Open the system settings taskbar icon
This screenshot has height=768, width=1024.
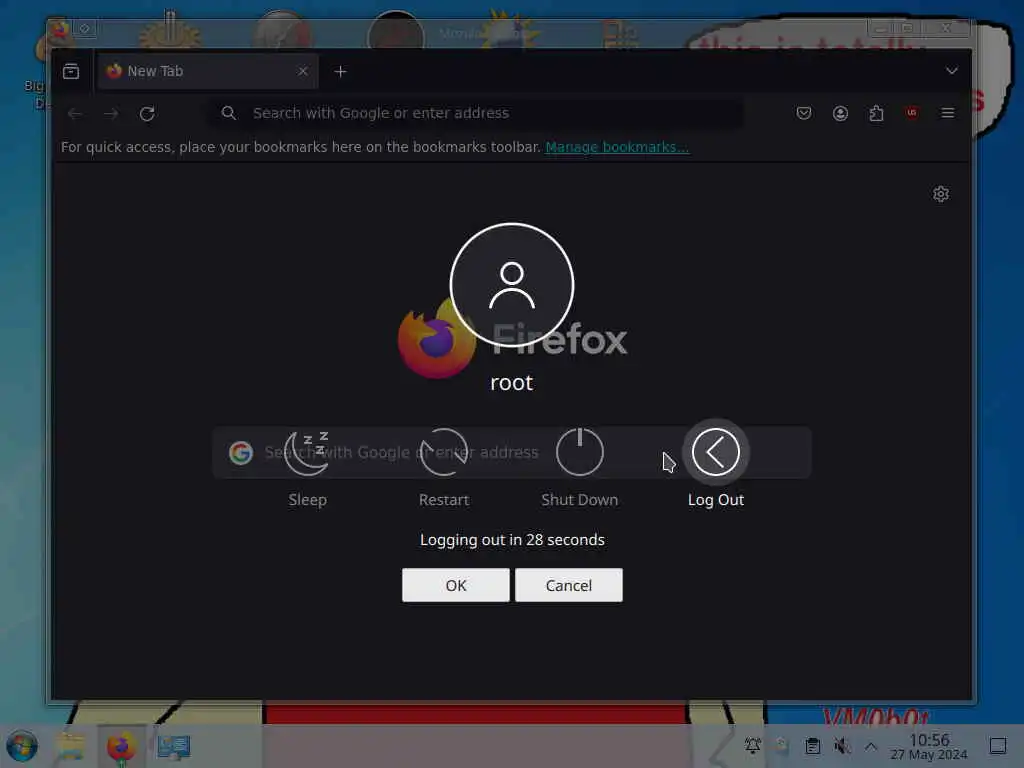(x=174, y=746)
